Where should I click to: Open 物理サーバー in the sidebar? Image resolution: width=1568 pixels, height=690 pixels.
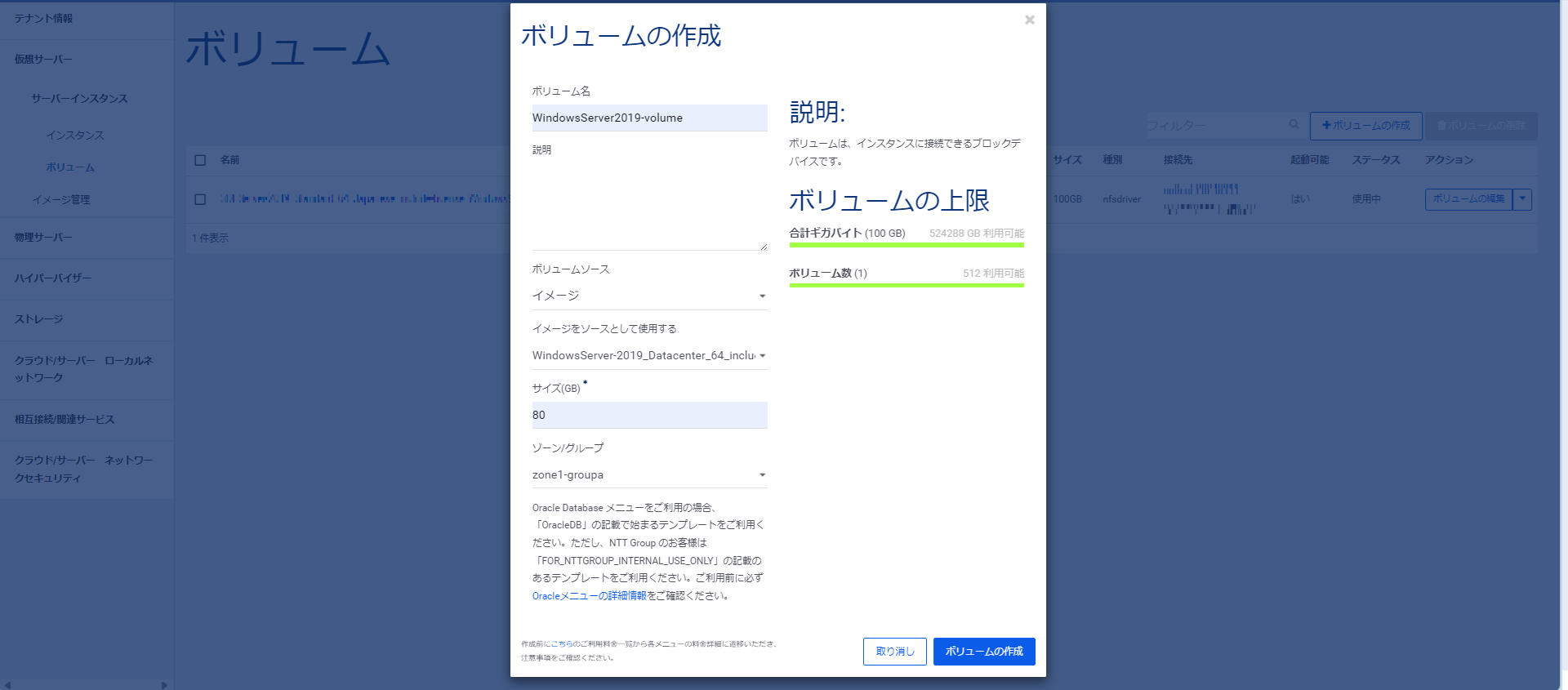pyautogui.click(x=43, y=238)
